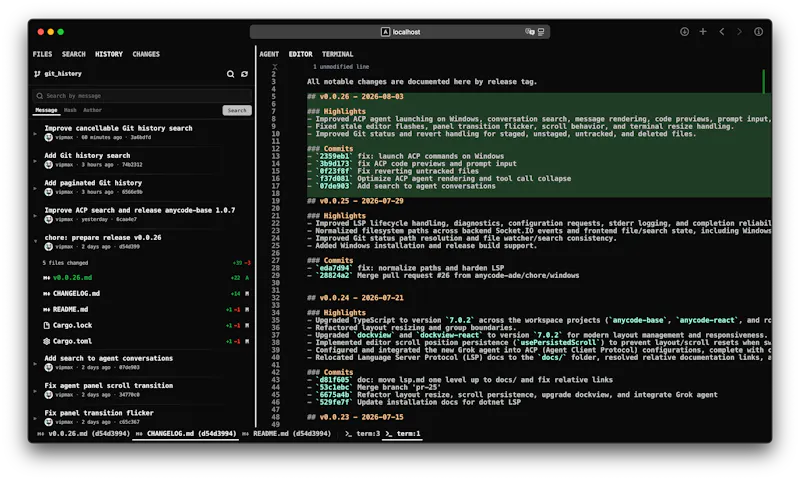Screen dimensions: 800x480
Task: Expand 'Improve ACP search and release' commit arrow
Action: click(x=35, y=216)
